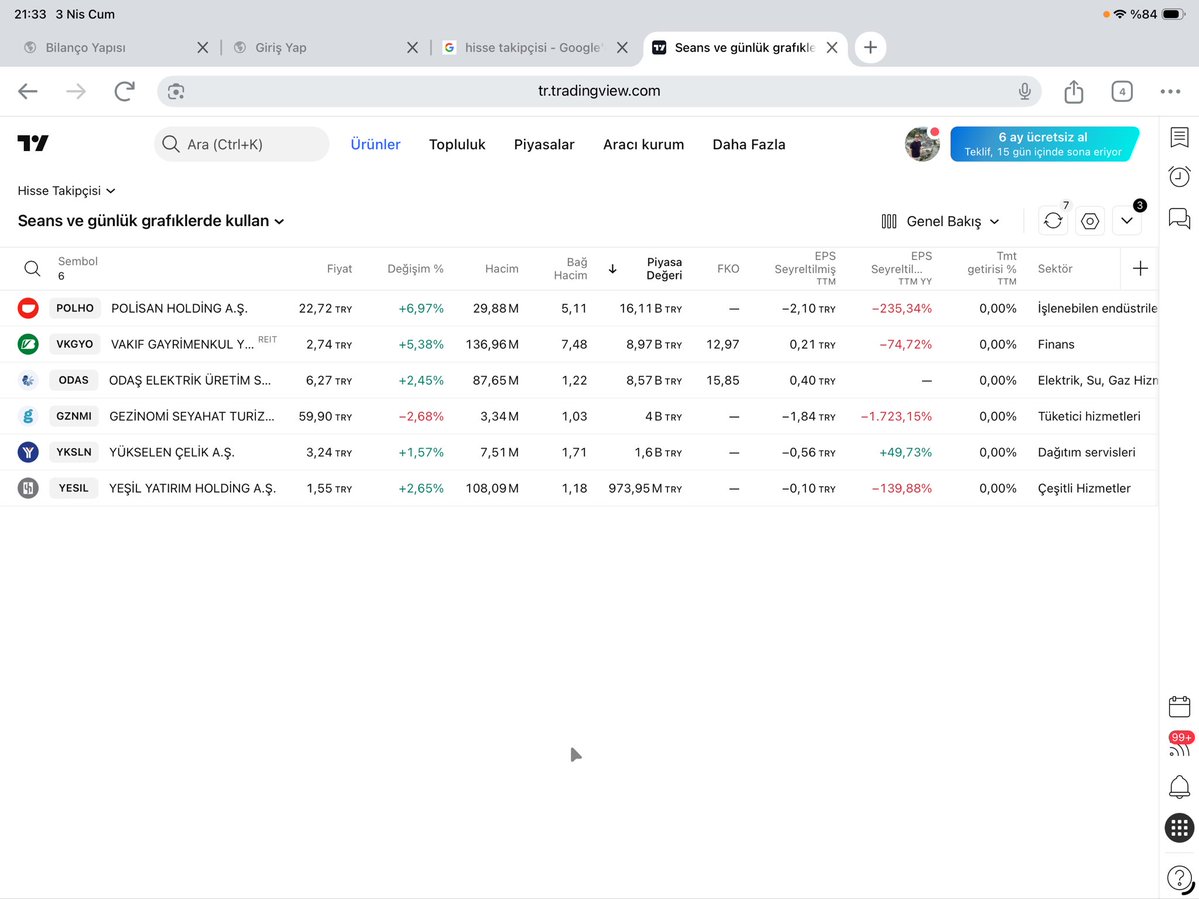Open the ODAS ticker symbol
This screenshot has height=899, width=1199.
click(73, 380)
